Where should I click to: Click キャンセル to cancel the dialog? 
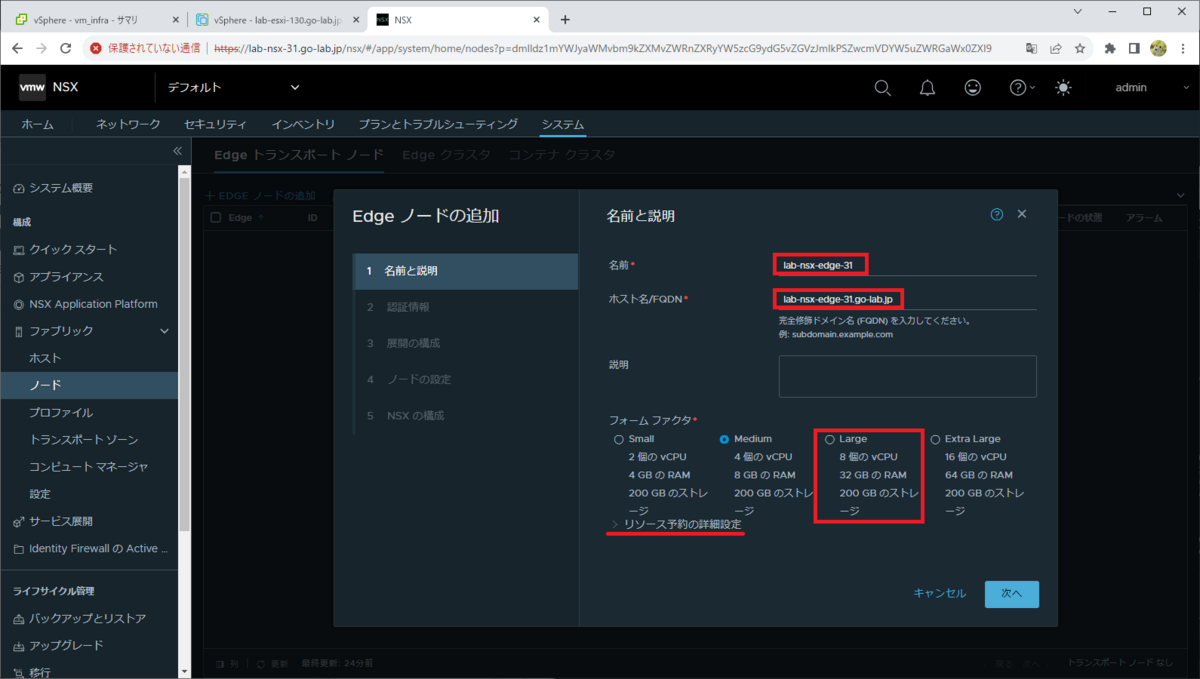(x=940, y=594)
